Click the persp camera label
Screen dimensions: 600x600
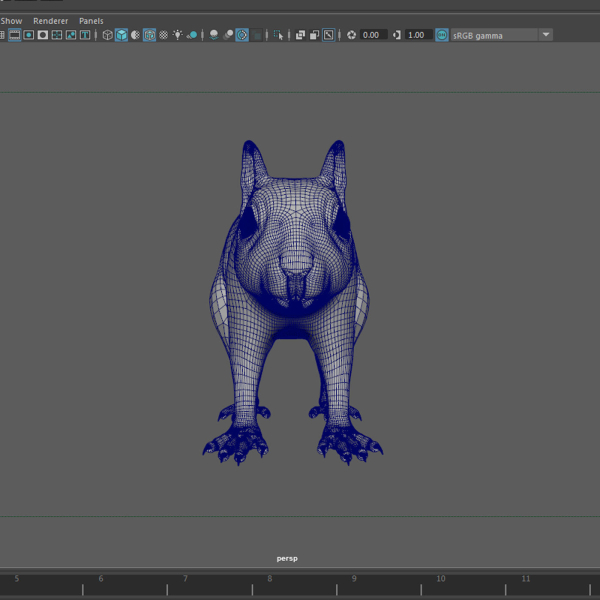(287, 558)
